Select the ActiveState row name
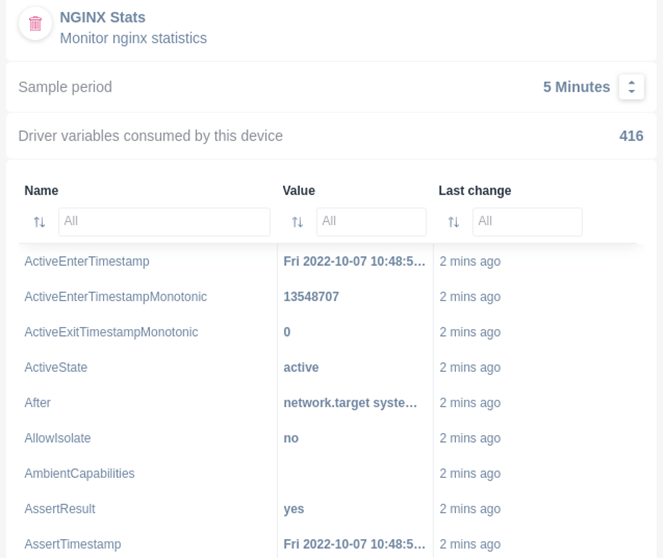Image resolution: width=663 pixels, height=558 pixels. (56, 367)
